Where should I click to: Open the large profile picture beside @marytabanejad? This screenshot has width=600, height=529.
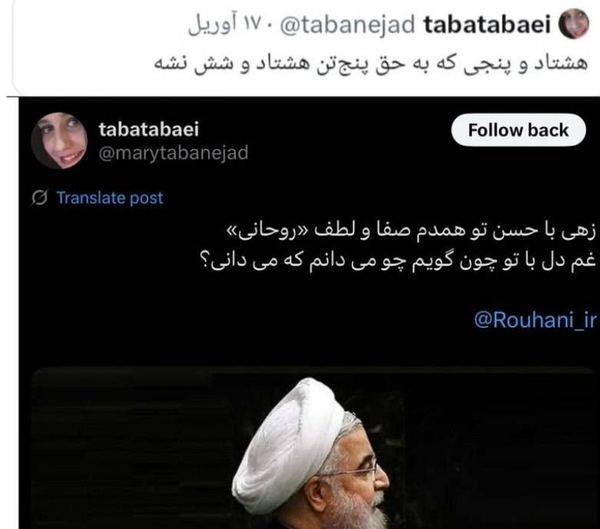(59, 140)
